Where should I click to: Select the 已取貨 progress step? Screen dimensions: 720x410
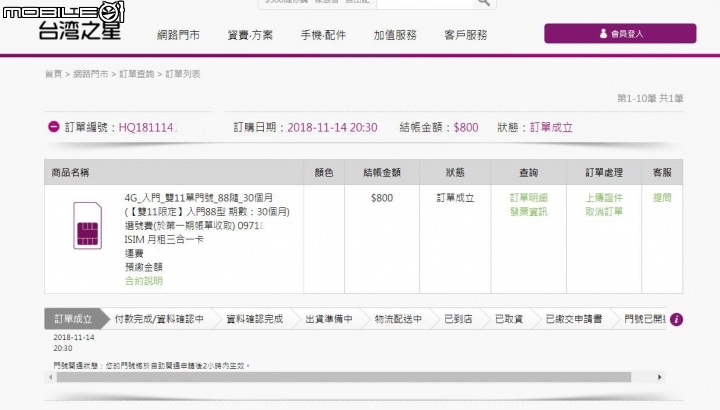click(509, 319)
